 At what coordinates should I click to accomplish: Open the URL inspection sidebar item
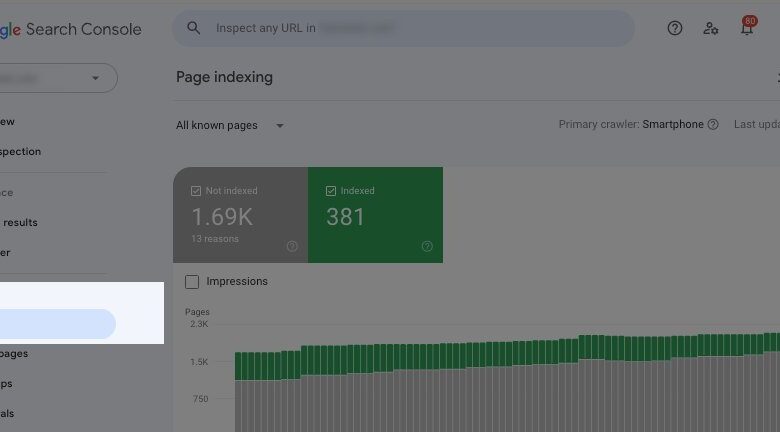pyautogui.click(x=20, y=151)
